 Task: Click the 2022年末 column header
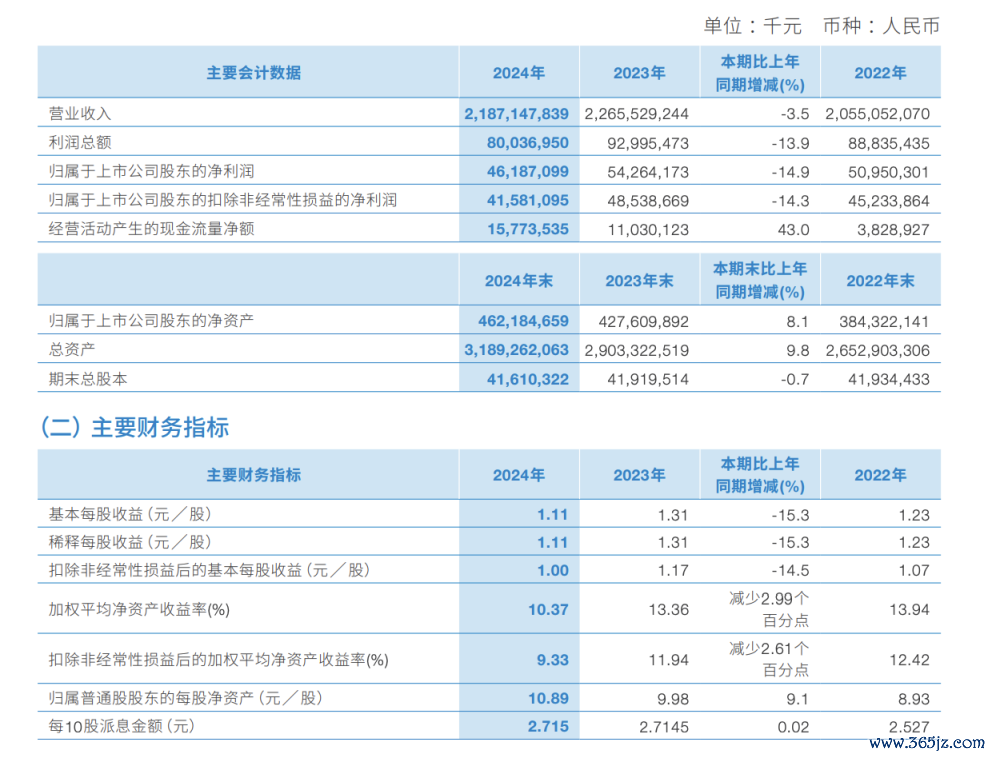pos(881,281)
